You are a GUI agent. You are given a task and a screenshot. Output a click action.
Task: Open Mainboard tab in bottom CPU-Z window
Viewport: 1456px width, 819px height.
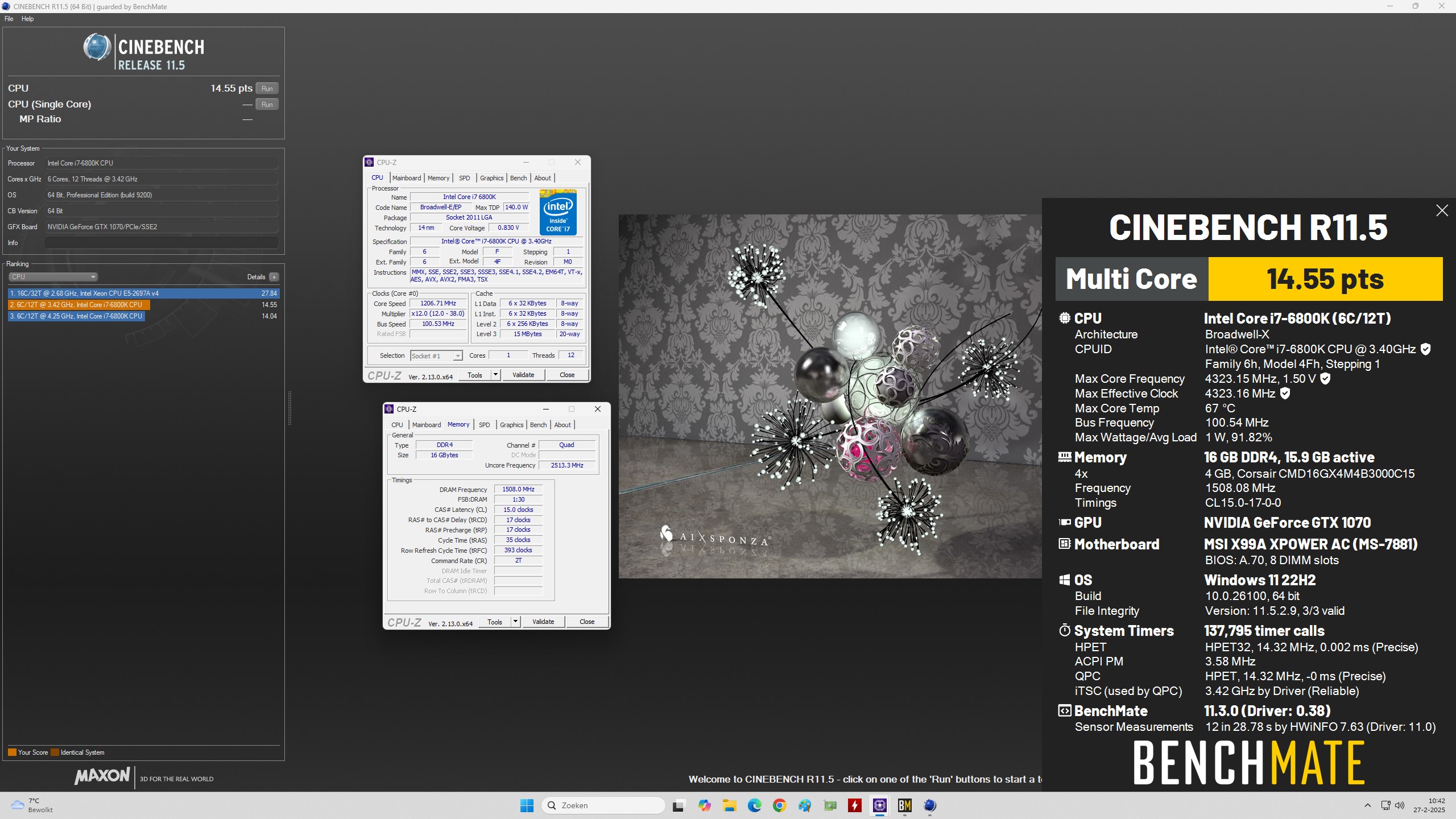pos(427,425)
